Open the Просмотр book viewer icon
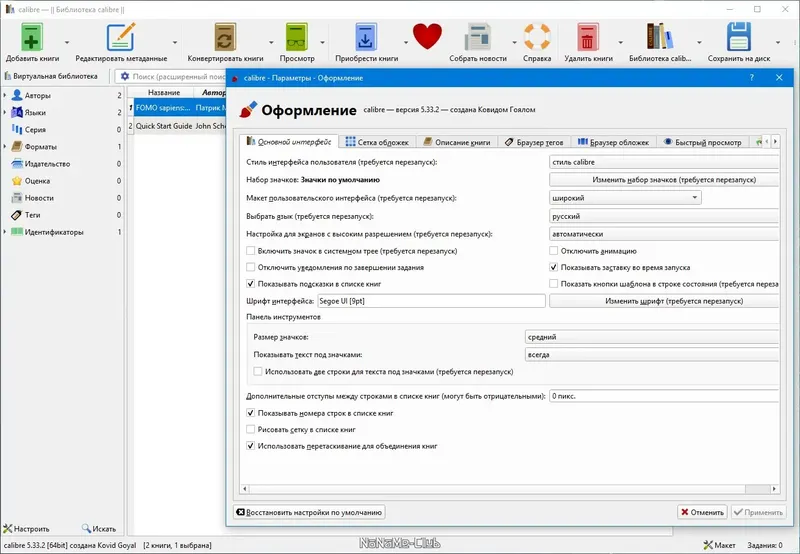 click(x=296, y=37)
